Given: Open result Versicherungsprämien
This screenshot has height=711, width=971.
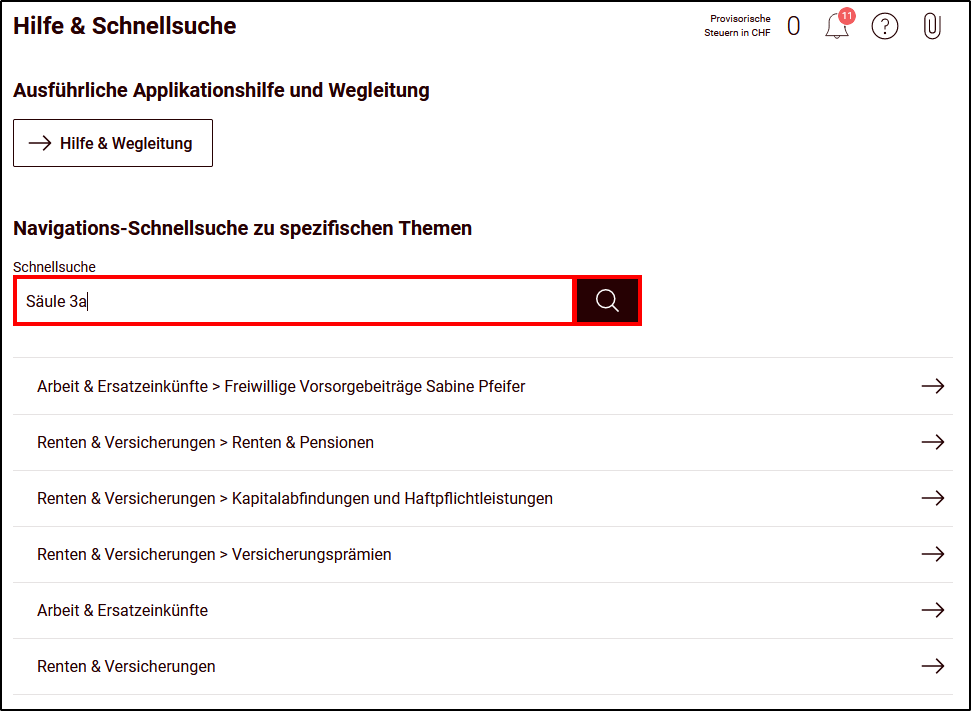Looking at the screenshot, I should 482,554.
